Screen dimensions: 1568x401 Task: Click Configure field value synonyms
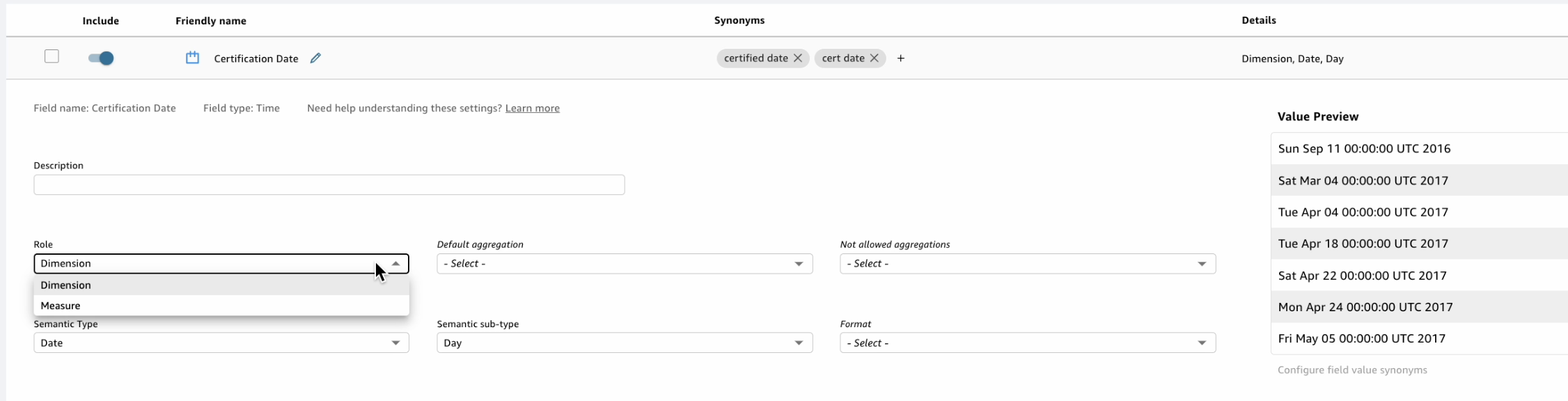click(x=1351, y=370)
